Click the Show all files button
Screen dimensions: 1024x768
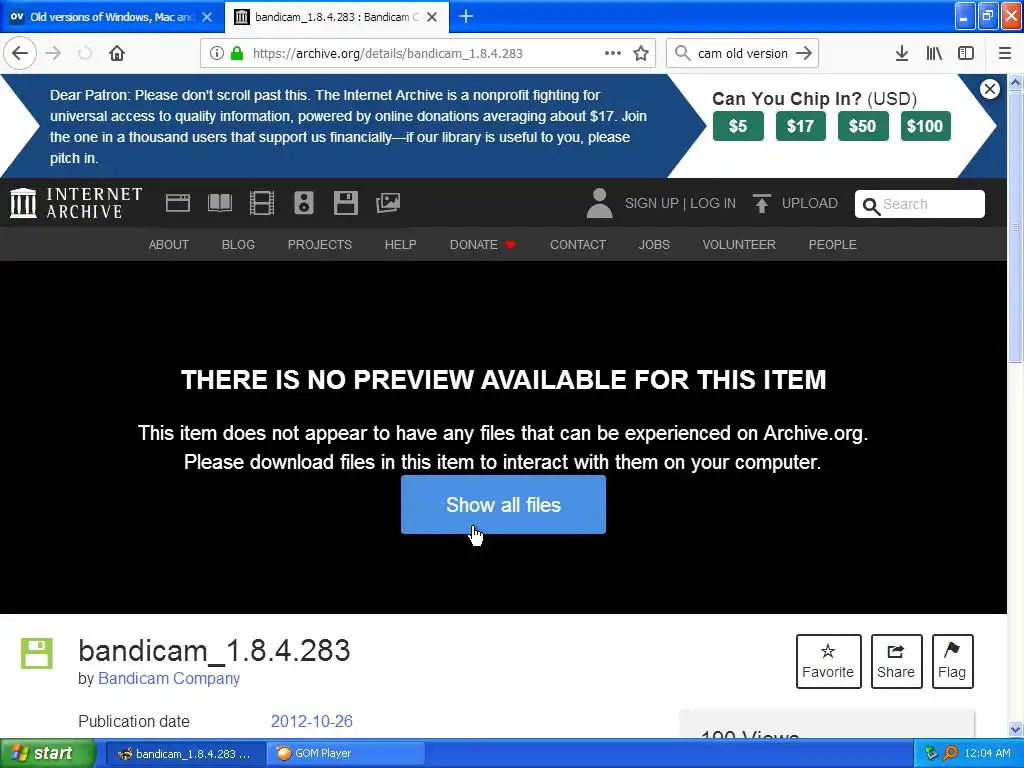504,504
